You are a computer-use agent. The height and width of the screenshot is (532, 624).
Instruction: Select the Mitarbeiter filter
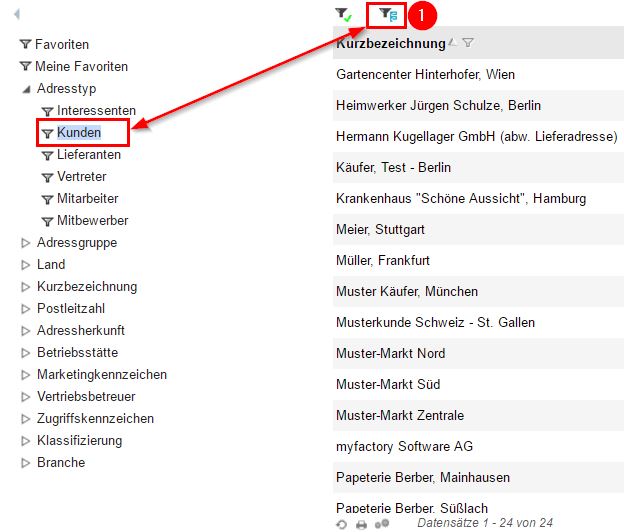tap(88, 198)
